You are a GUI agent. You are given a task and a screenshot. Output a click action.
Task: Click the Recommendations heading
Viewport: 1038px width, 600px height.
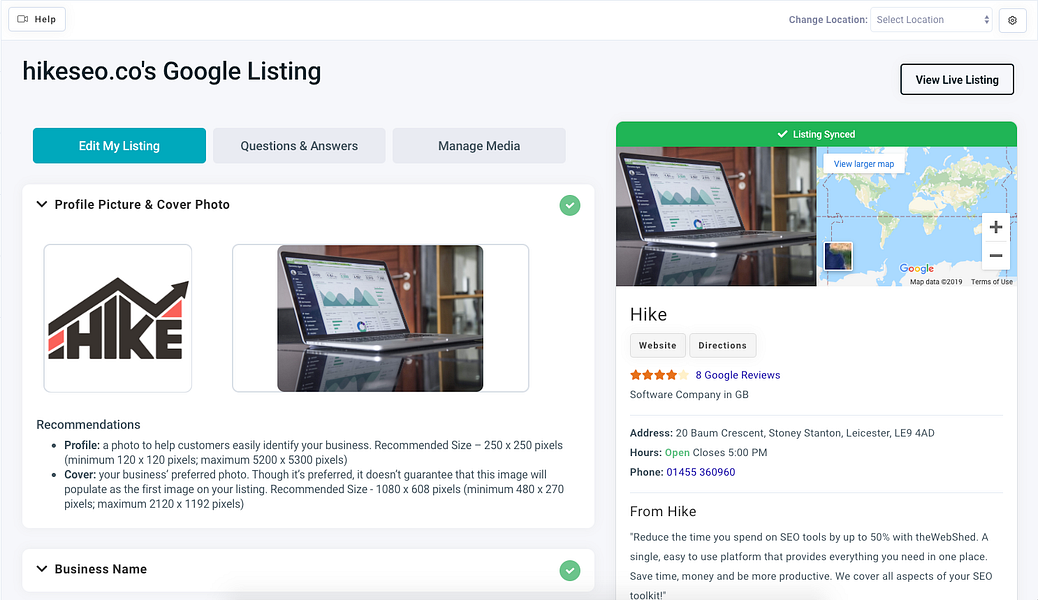click(x=88, y=425)
